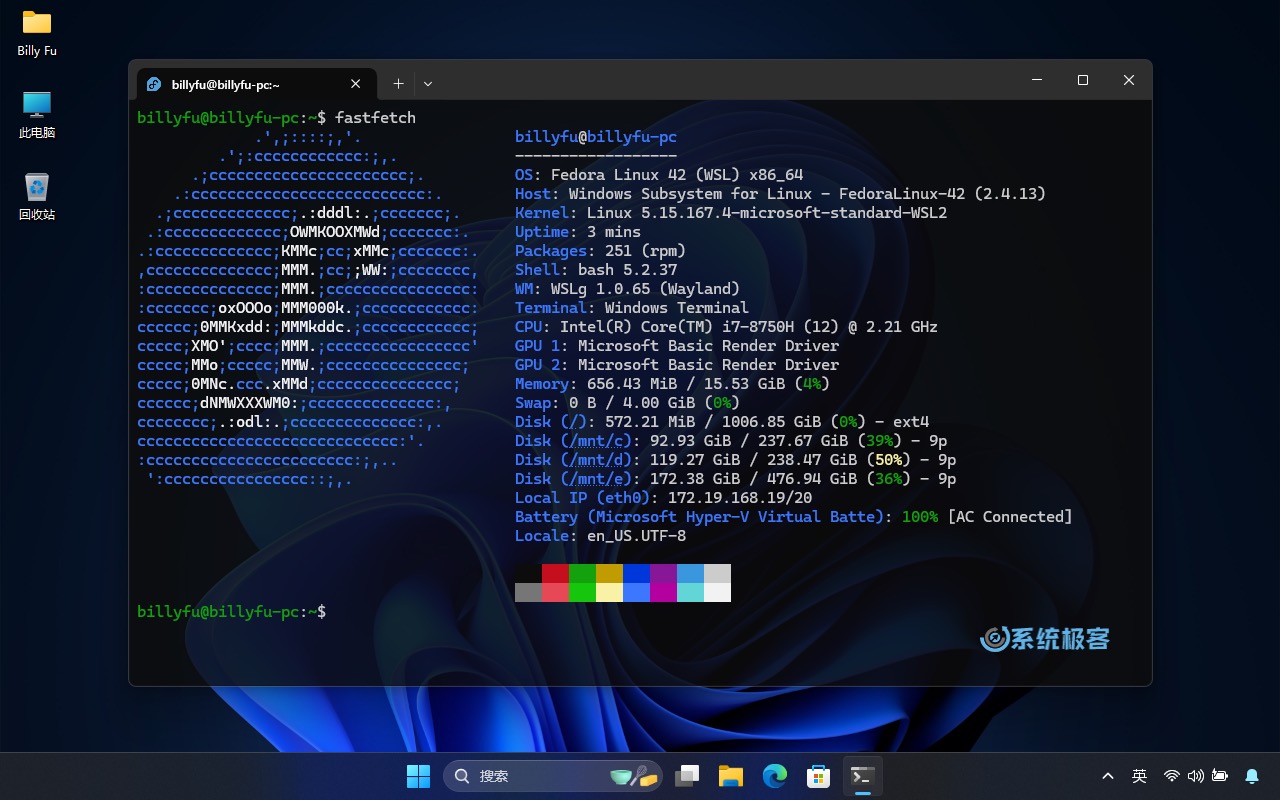The image size is (1280, 800).
Task: Click the taskbar 搜索 search box
Action: click(x=552, y=776)
